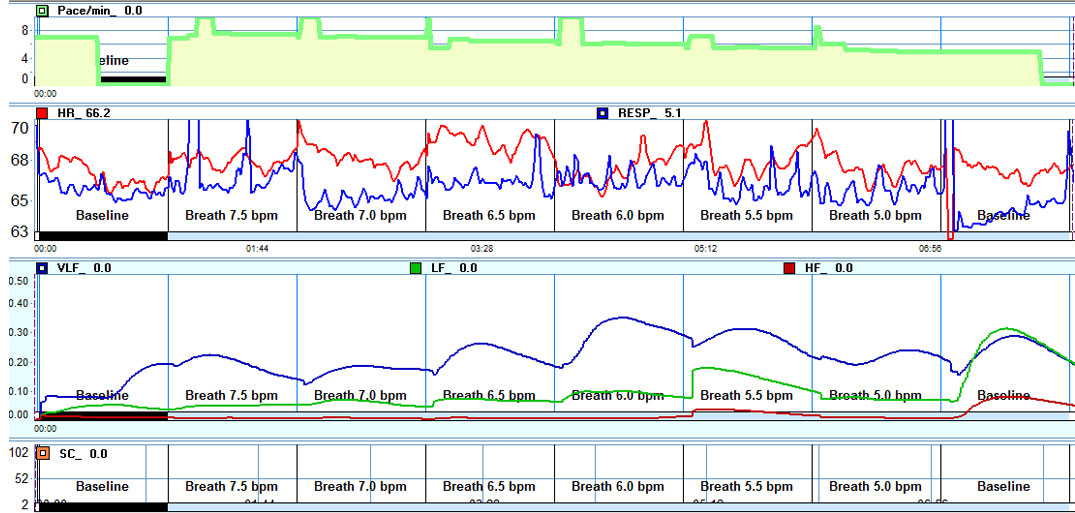Select Breath 5.5 bpm segment in SC graph

pos(747,486)
